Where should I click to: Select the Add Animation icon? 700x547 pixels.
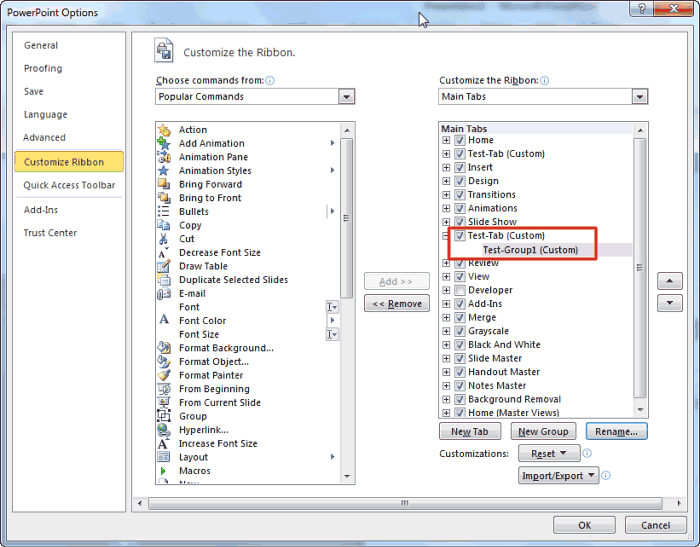click(164, 143)
